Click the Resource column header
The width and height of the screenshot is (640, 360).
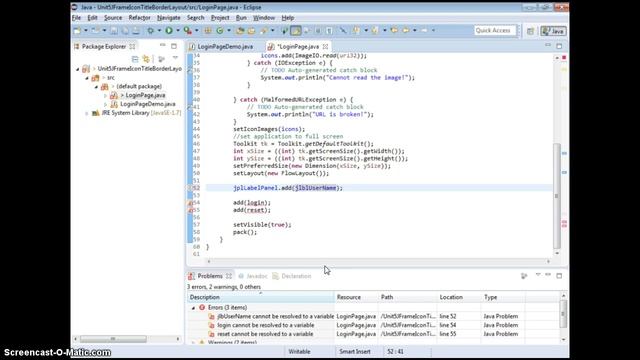pos(356,297)
